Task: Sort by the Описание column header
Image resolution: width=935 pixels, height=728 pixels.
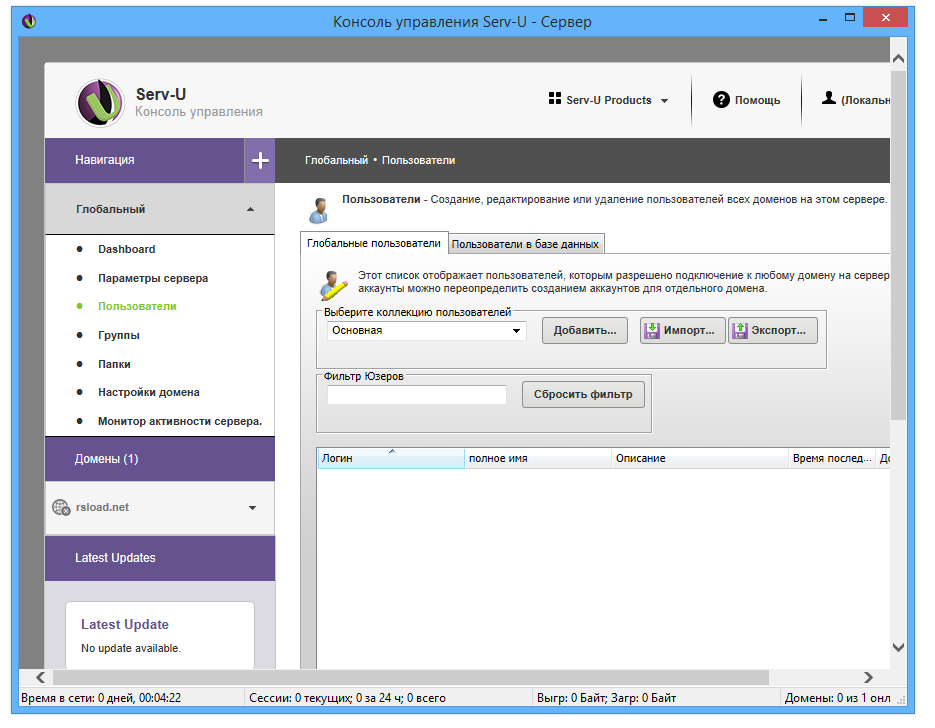Action: coord(700,458)
